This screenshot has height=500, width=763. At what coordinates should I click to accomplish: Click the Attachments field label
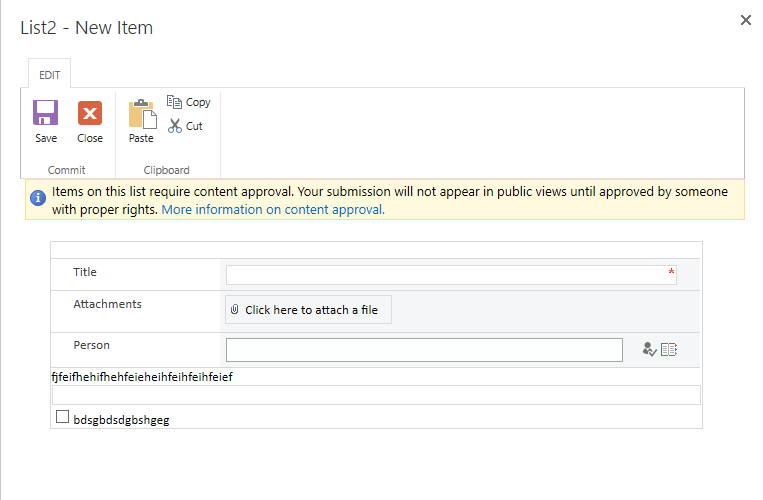(x=108, y=304)
